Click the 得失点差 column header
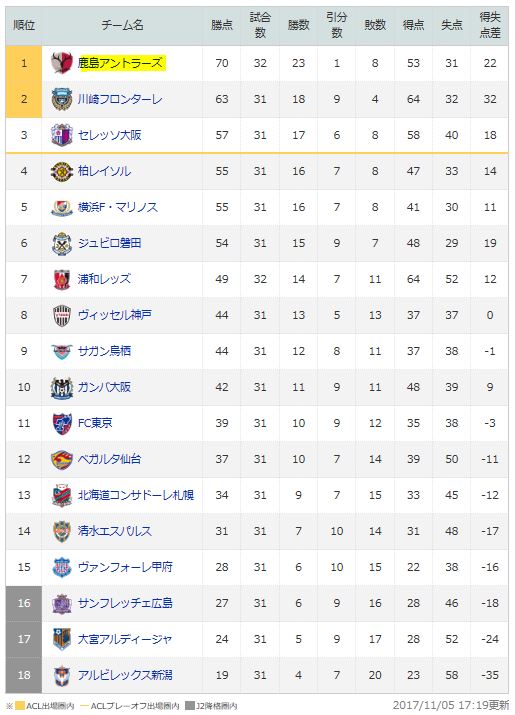Screen dimensions: 515x715 point(489,26)
